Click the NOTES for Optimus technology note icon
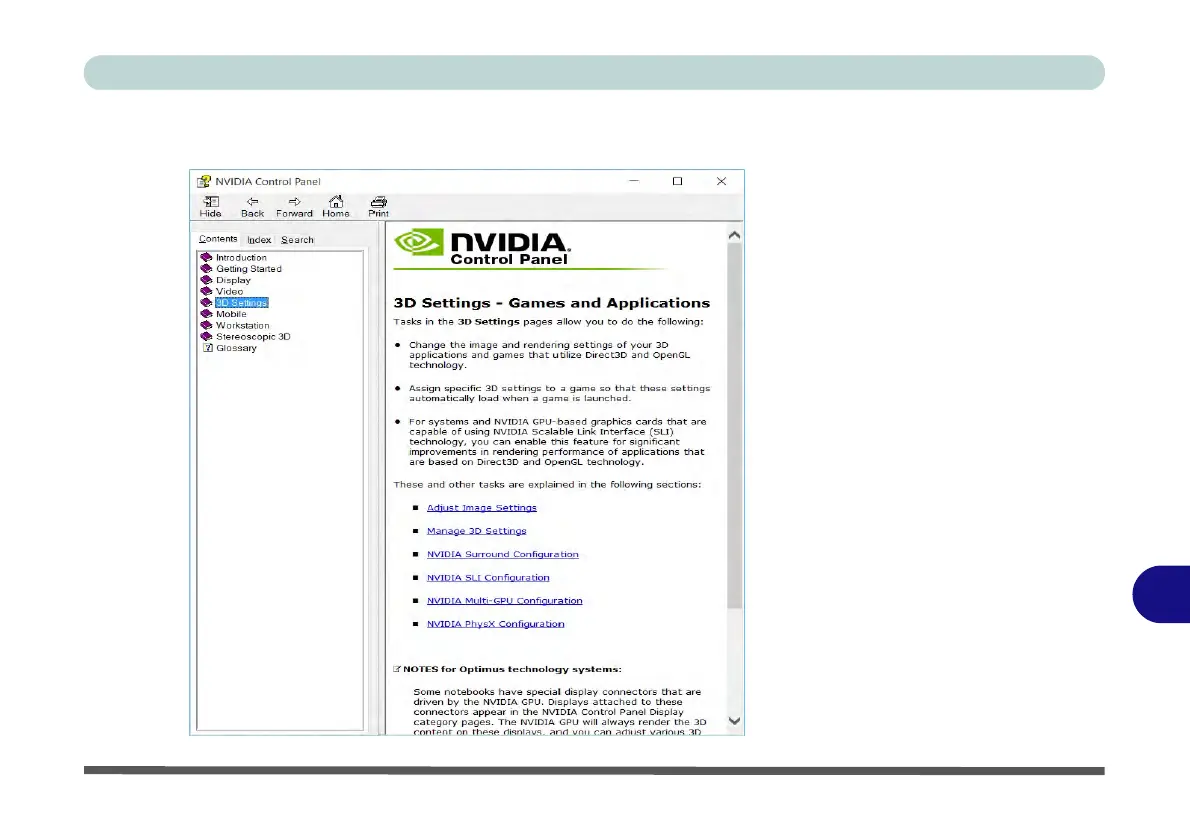1190x838 pixels. point(396,669)
